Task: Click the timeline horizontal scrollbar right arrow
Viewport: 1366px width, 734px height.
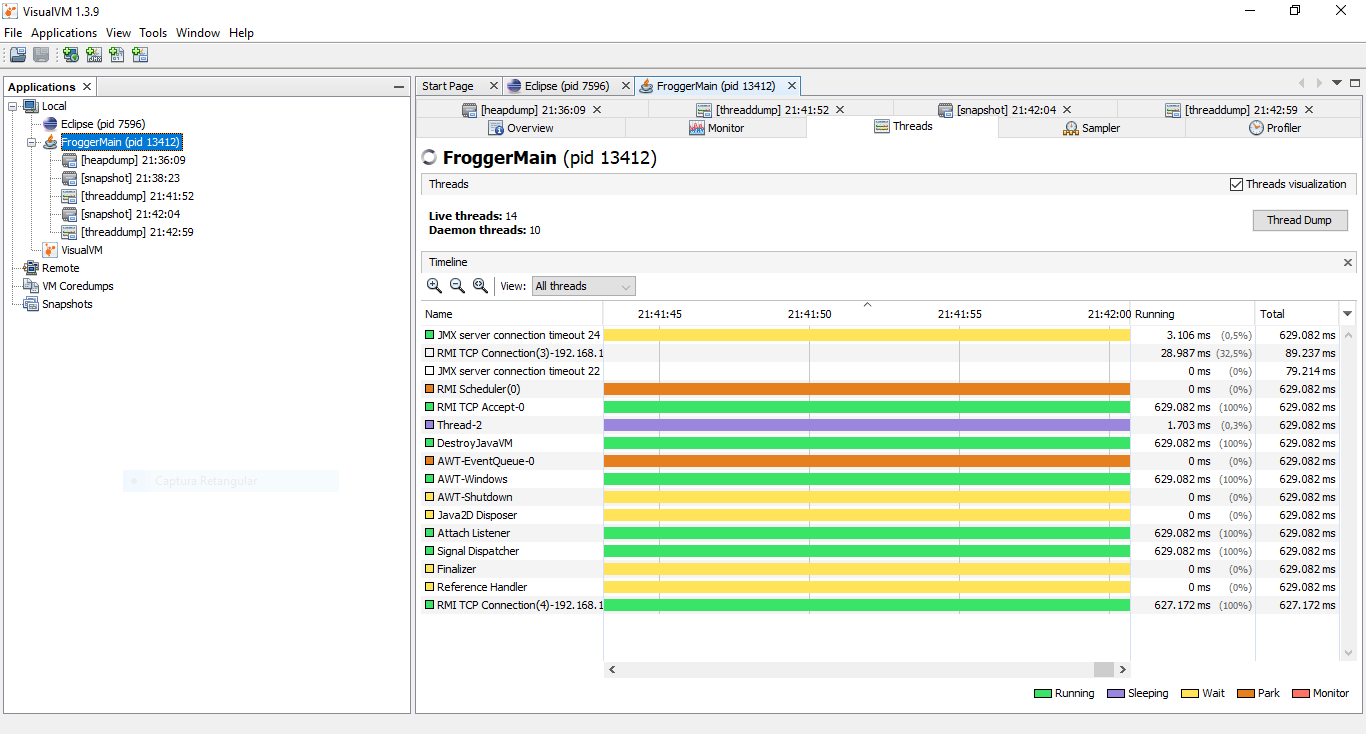Action: 1123,670
